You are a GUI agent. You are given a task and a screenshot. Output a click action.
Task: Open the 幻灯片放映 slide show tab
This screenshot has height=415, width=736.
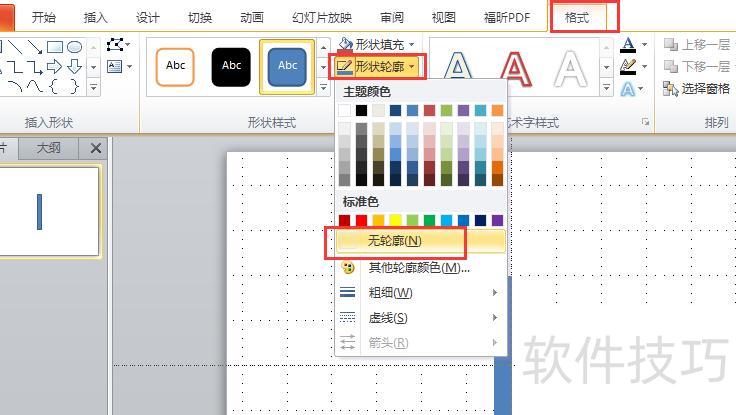[x=322, y=17]
